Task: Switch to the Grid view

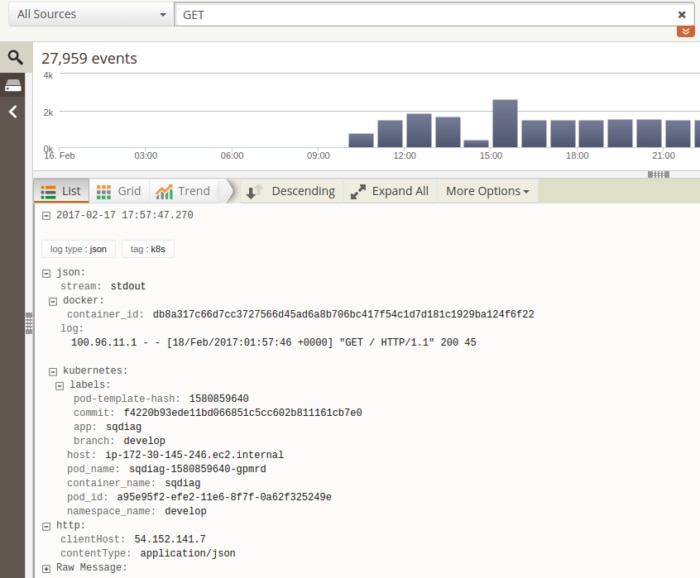Action: (119, 191)
